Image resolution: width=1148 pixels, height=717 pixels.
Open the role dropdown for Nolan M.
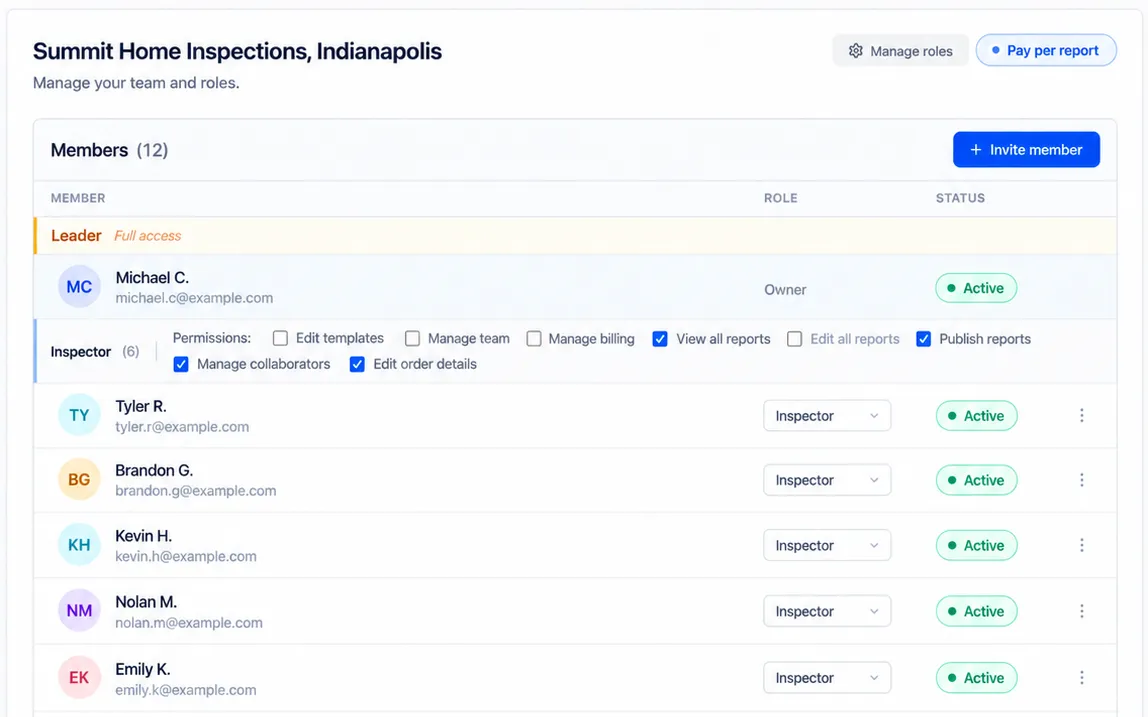pyautogui.click(x=827, y=611)
